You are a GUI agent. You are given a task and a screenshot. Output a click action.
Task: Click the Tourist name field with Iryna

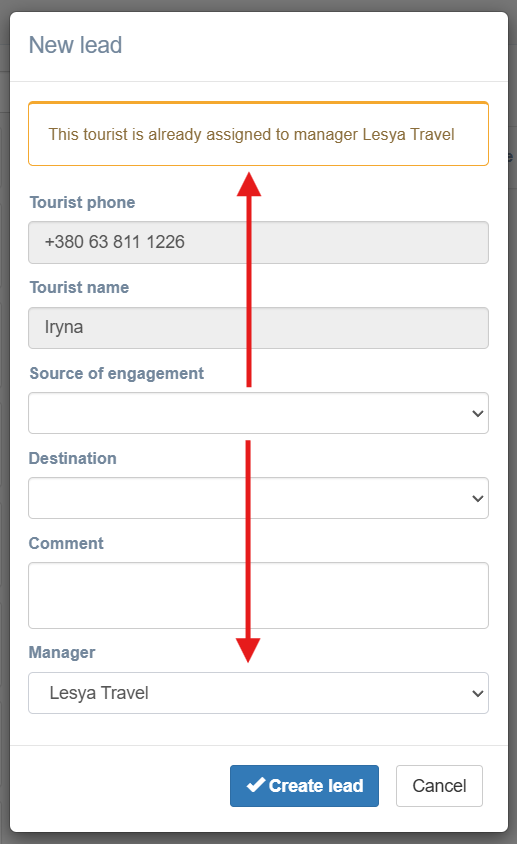[x=258, y=328]
